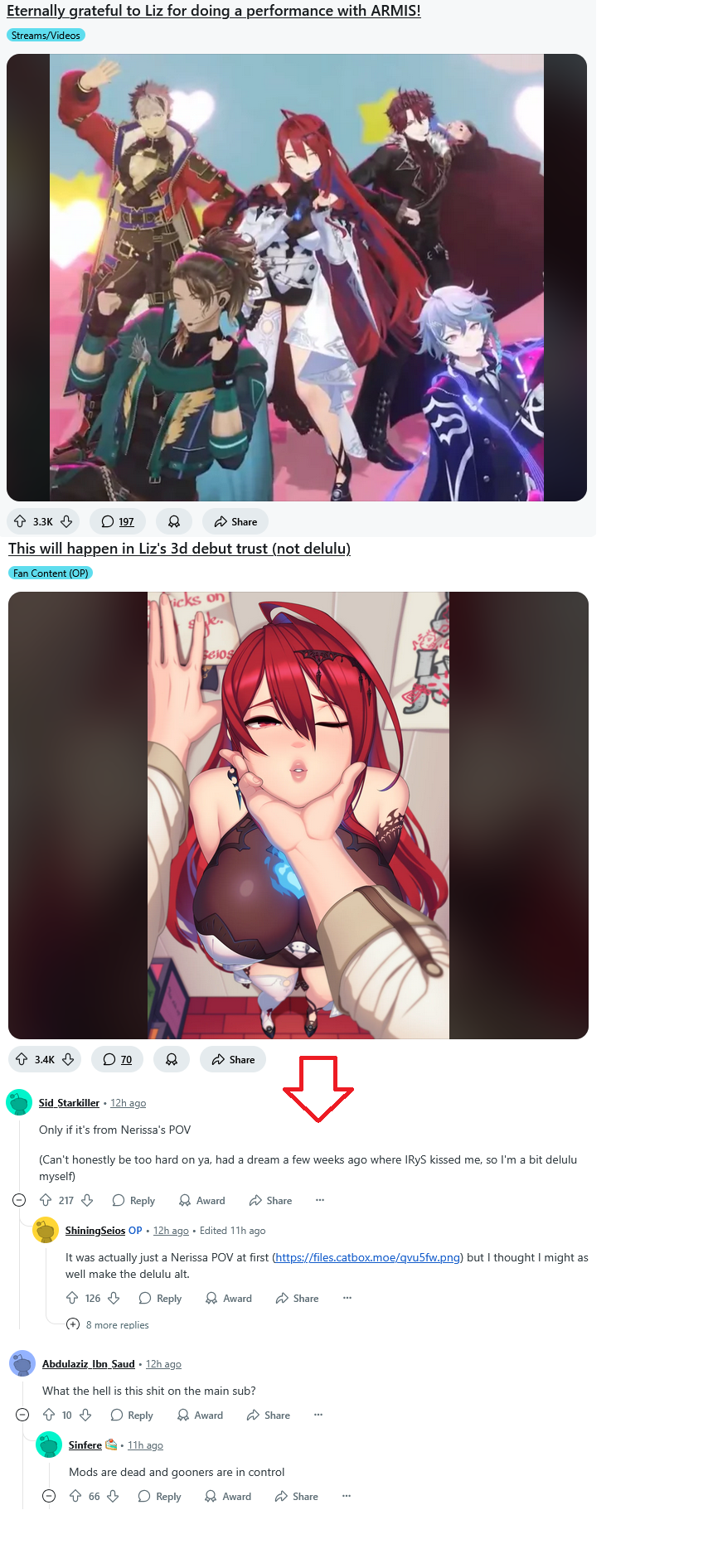Select the Streams/Videos flair tag
The height and width of the screenshot is (1568, 708).
(46, 36)
